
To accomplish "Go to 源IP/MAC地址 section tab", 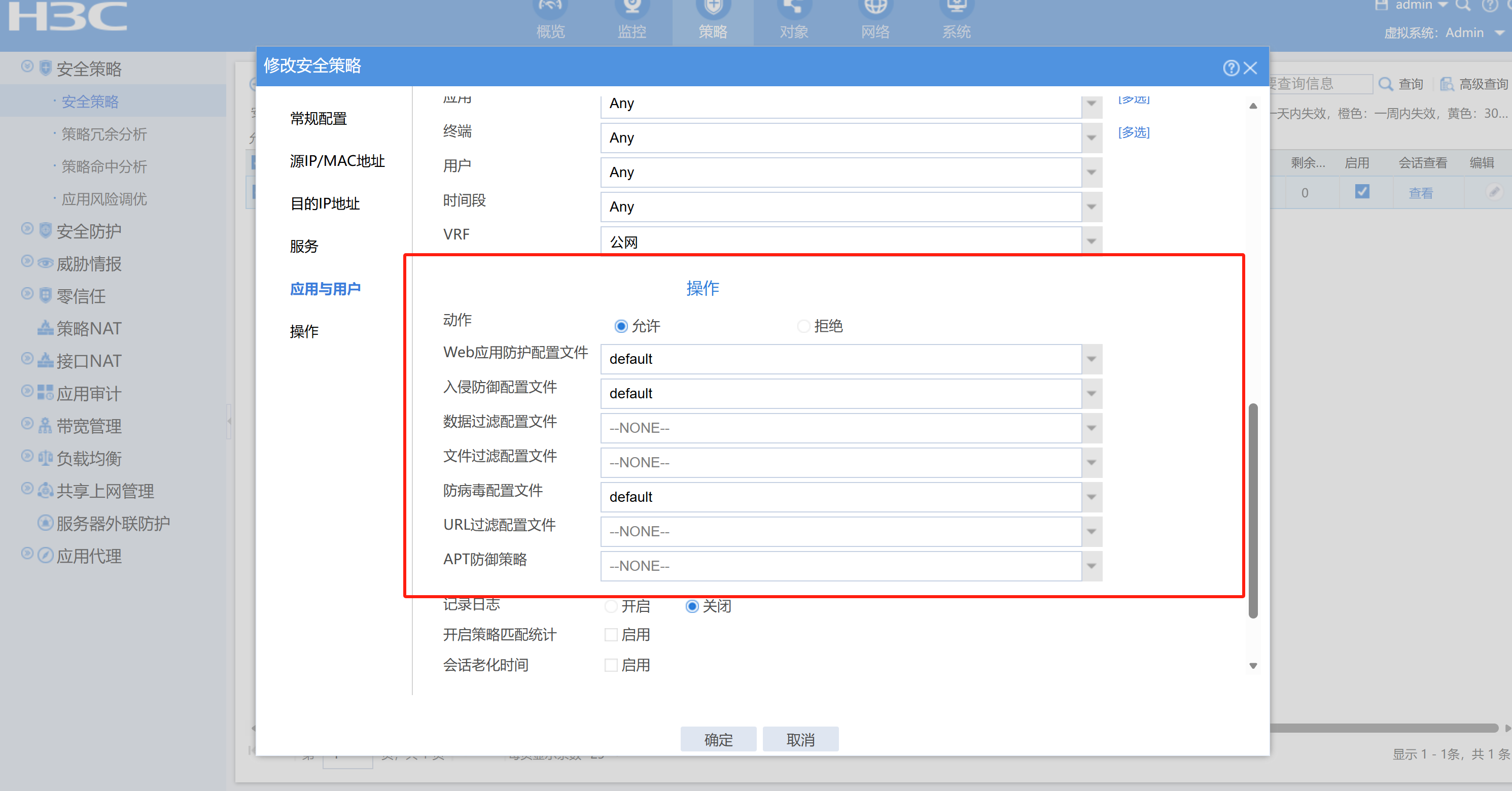I will click(x=337, y=161).
